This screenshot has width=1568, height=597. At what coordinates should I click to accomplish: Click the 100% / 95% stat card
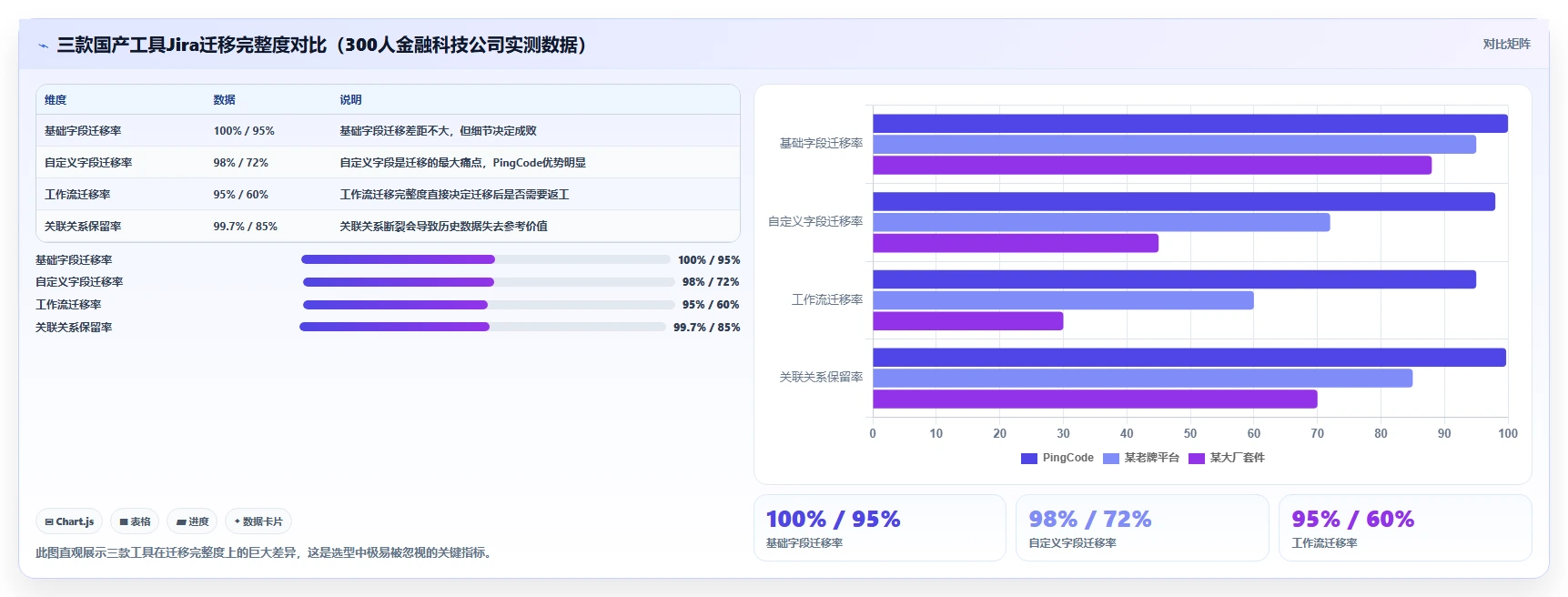(880, 528)
